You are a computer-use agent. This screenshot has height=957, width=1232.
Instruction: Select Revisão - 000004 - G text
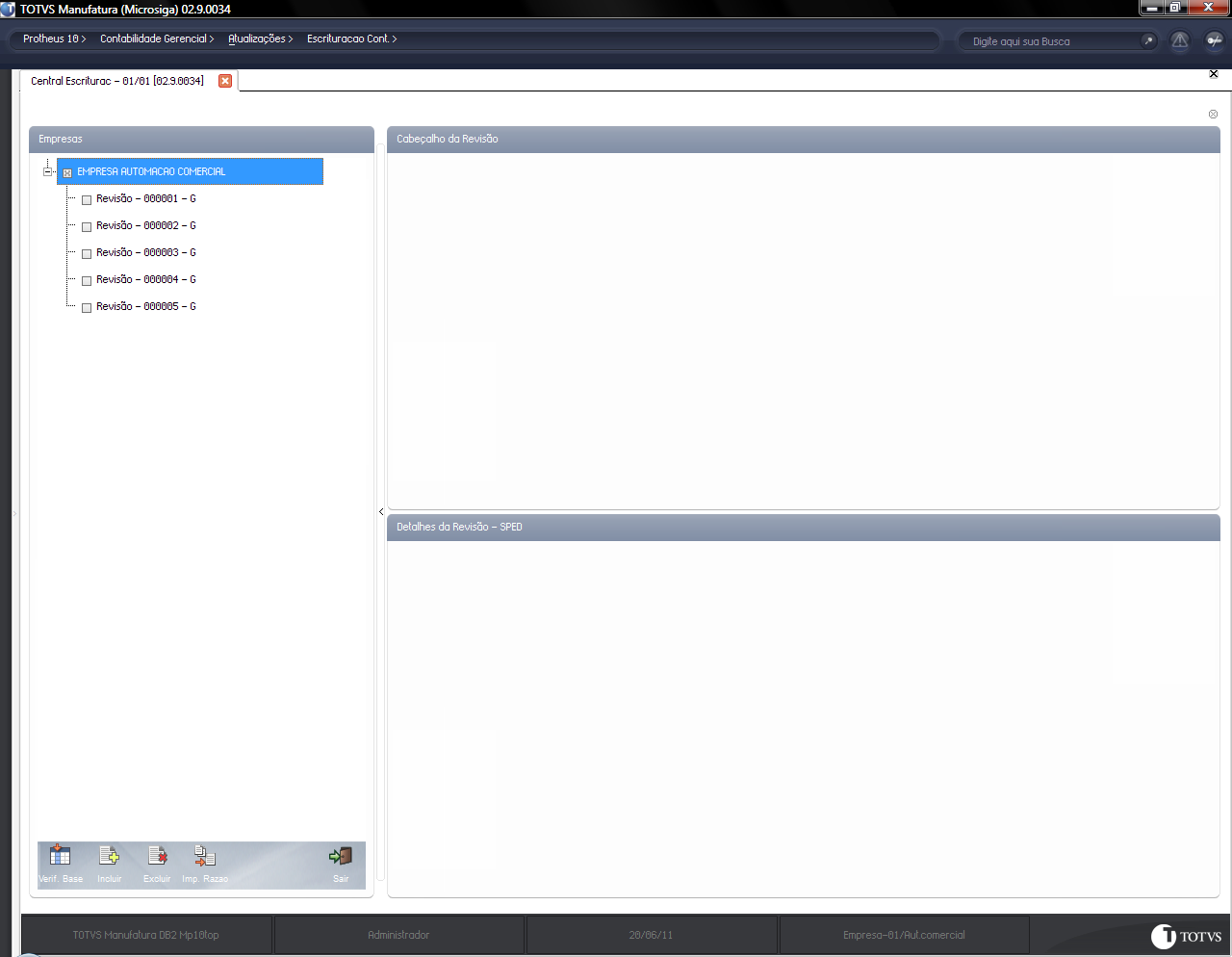click(146, 279)
